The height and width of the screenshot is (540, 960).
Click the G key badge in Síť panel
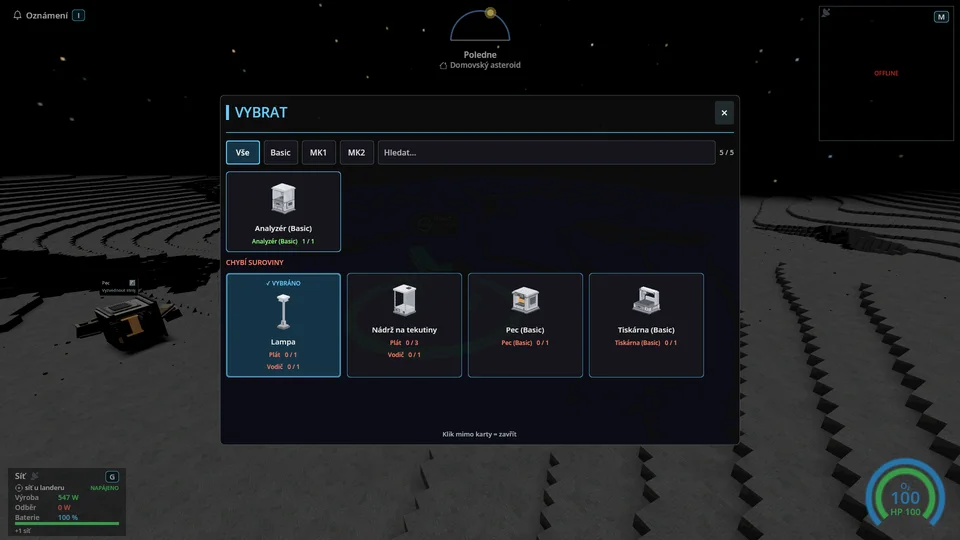111,476
